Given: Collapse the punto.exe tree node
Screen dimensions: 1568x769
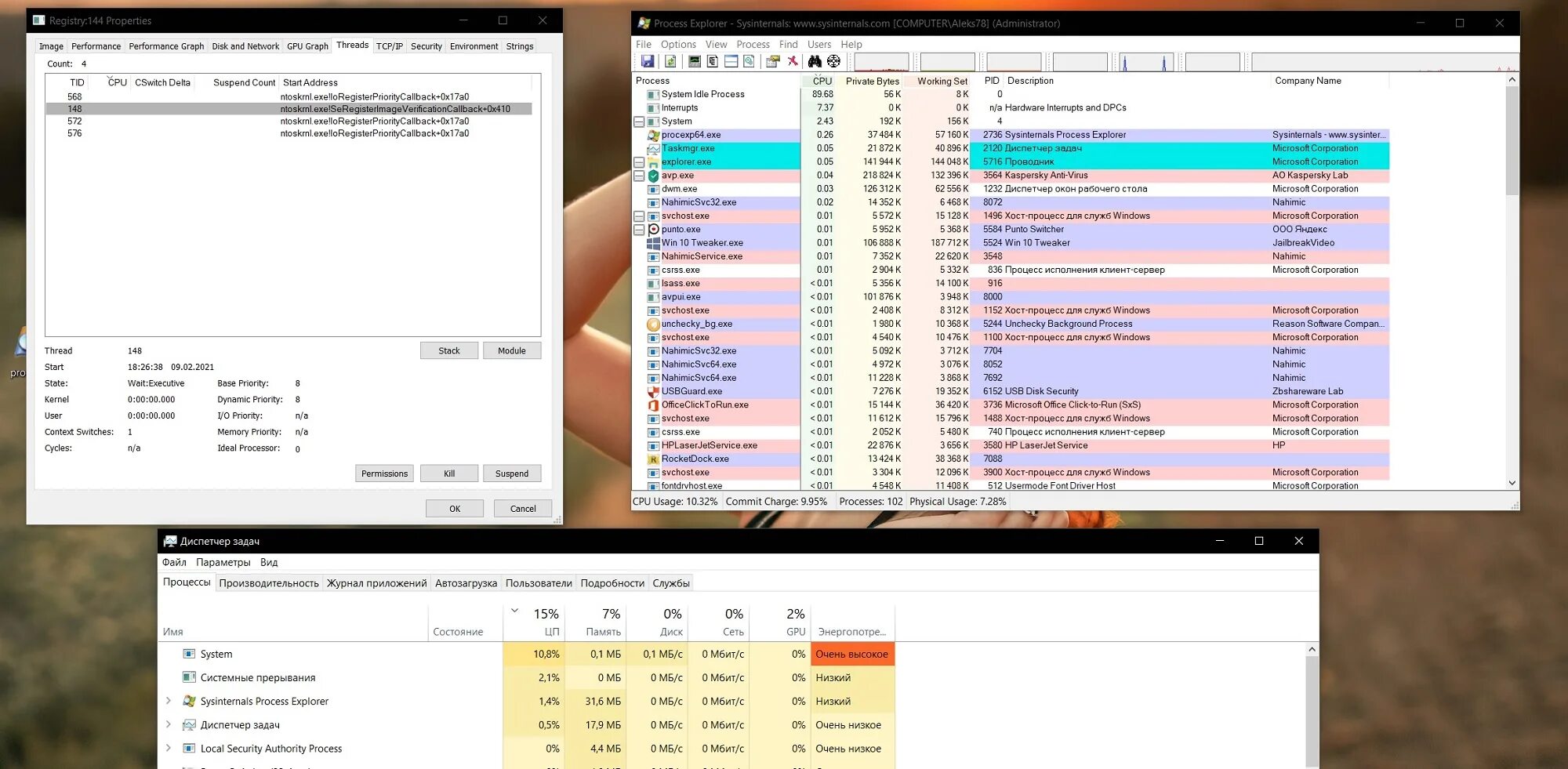Looking at the screenshot, I should point(639,230).
